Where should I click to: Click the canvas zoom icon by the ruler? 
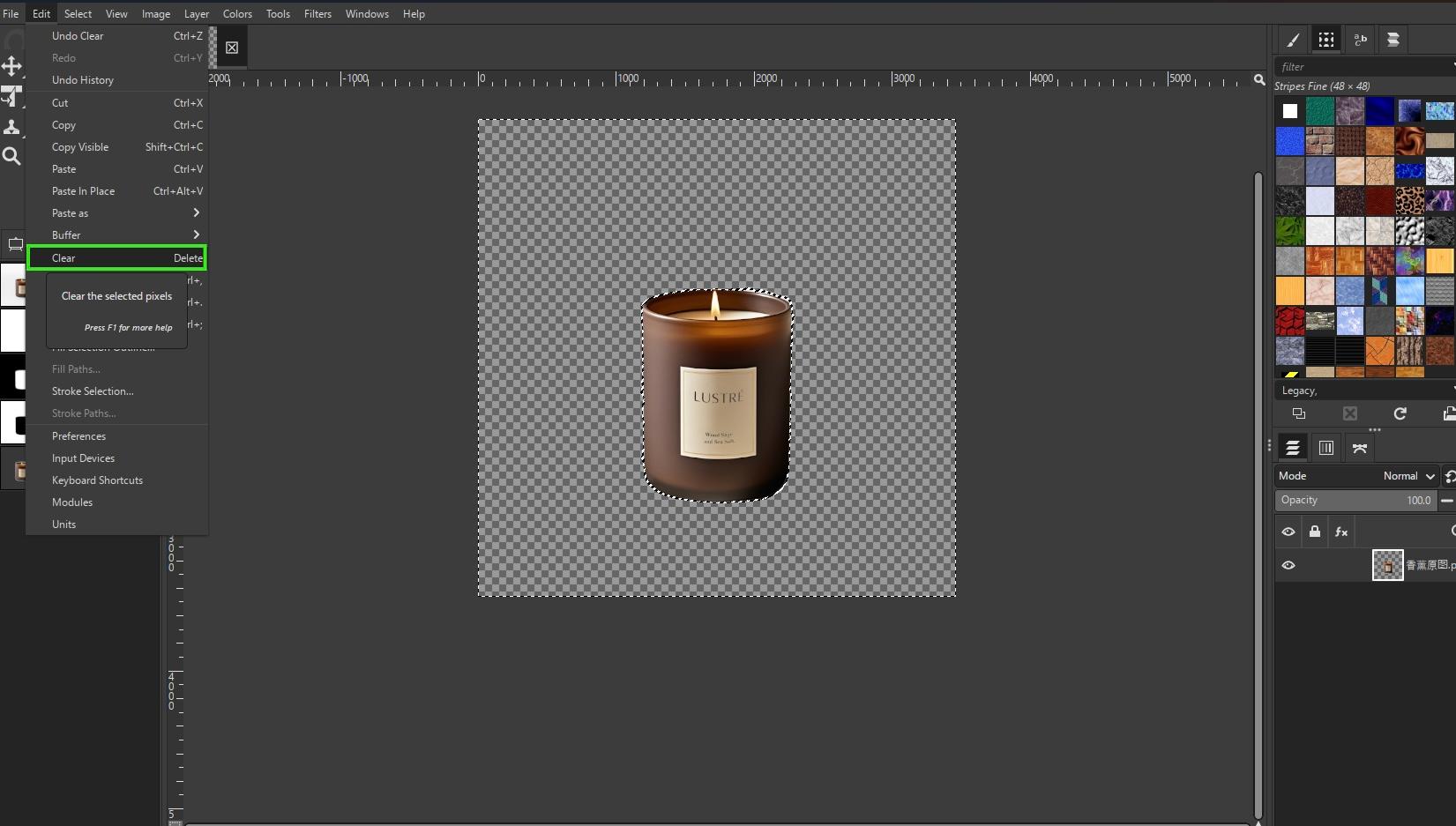click(x=1259, y=80)
